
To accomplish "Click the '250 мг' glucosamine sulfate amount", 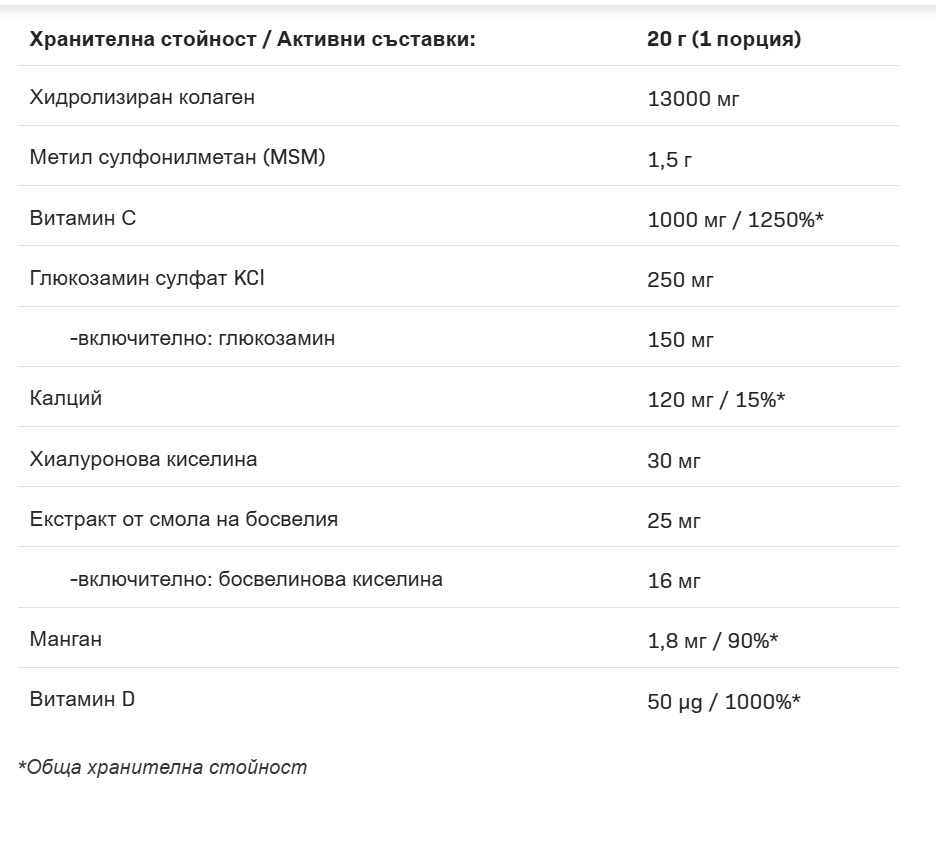I will (681, 279).
